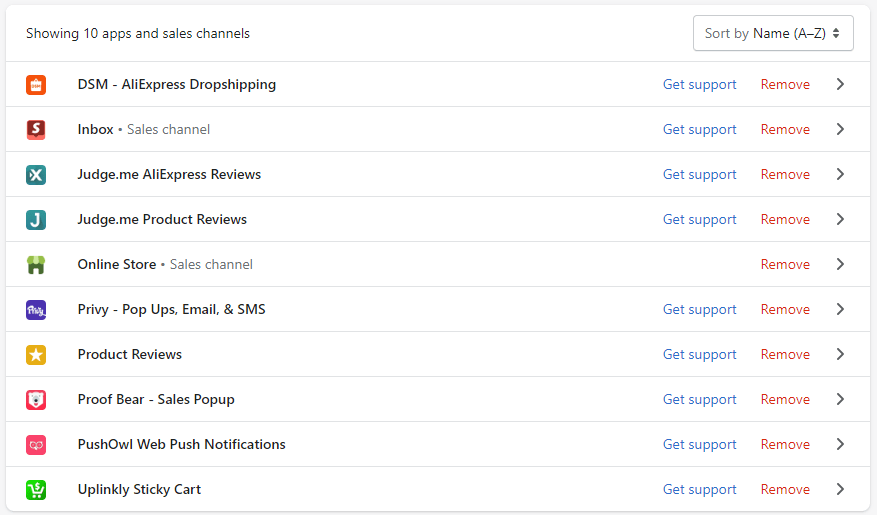877x515 pixels.
Task: Open Get support for PushOwl notifications
Action: (x=699, y=445)
